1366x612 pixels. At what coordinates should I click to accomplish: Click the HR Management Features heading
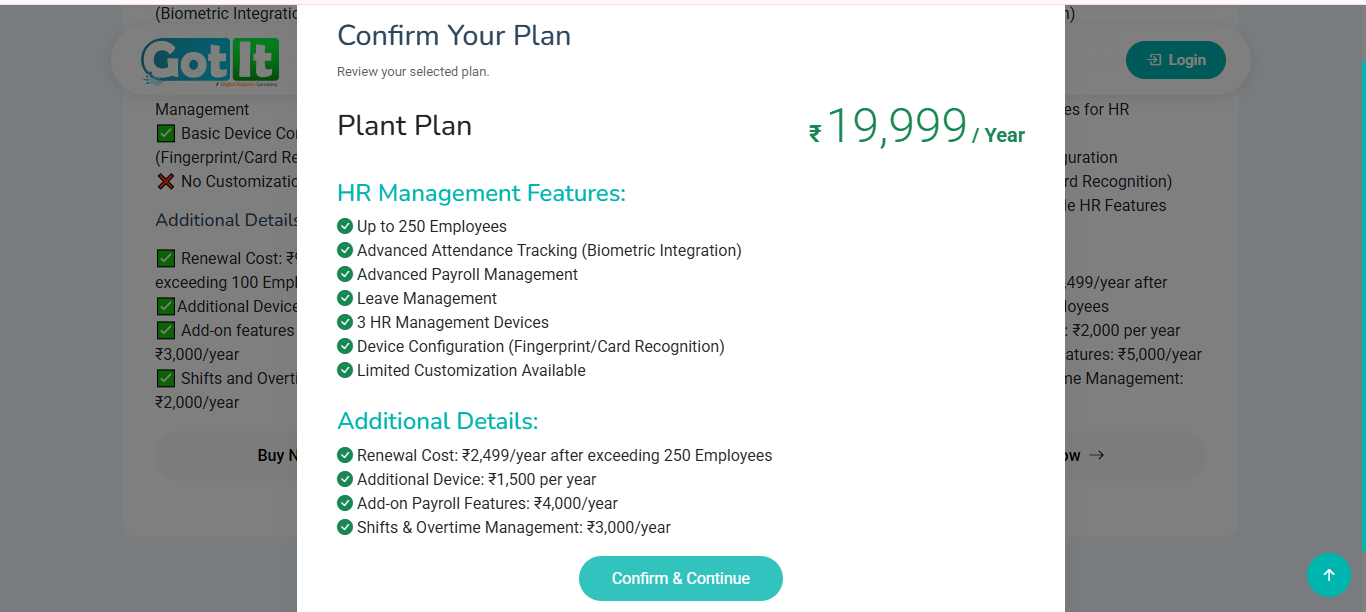pos(481,193)
